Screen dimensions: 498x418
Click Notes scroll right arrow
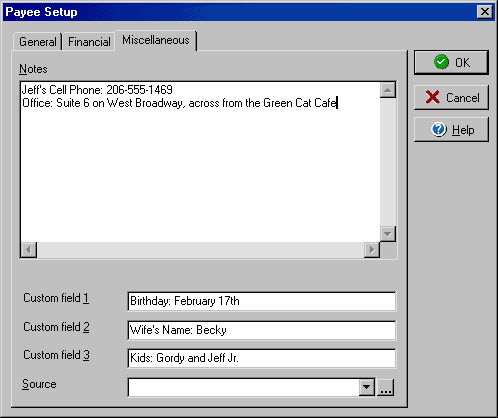[372, 250]
